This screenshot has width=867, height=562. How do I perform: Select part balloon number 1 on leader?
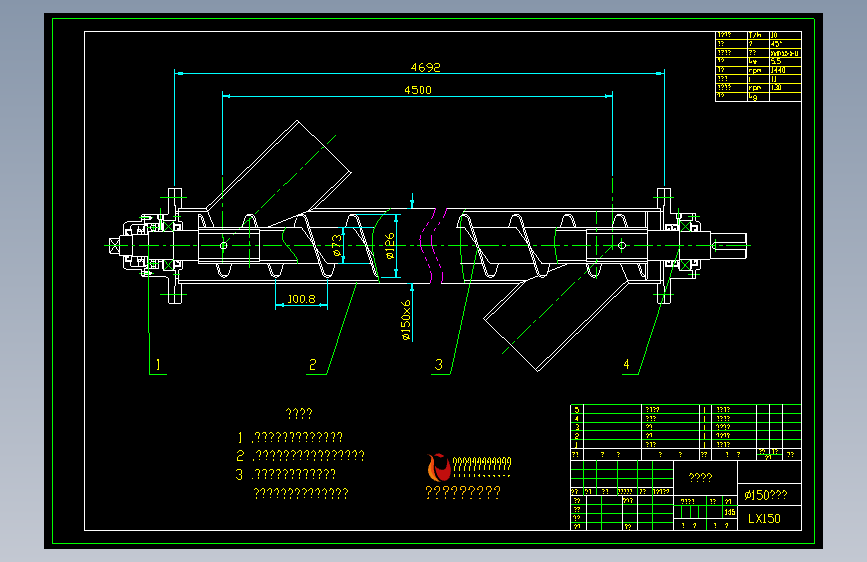[158, 365]
